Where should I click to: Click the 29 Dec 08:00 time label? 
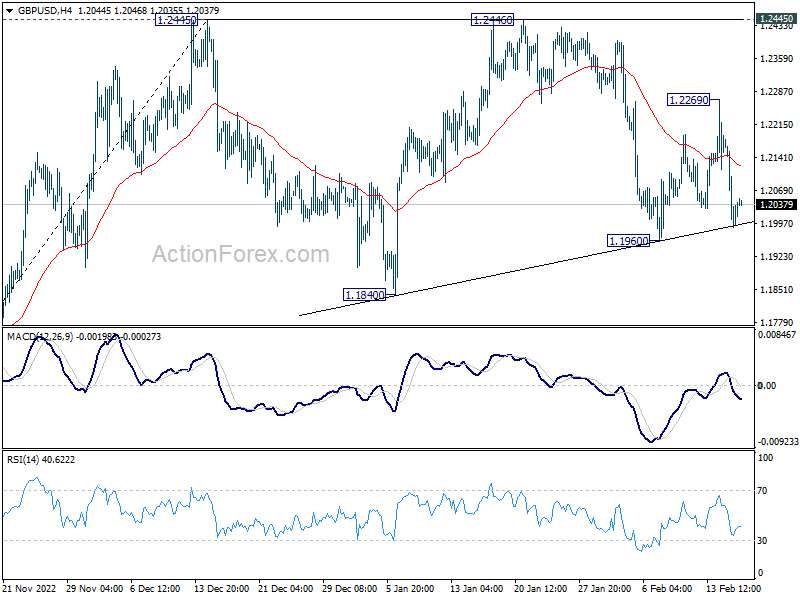click(349, 588)
